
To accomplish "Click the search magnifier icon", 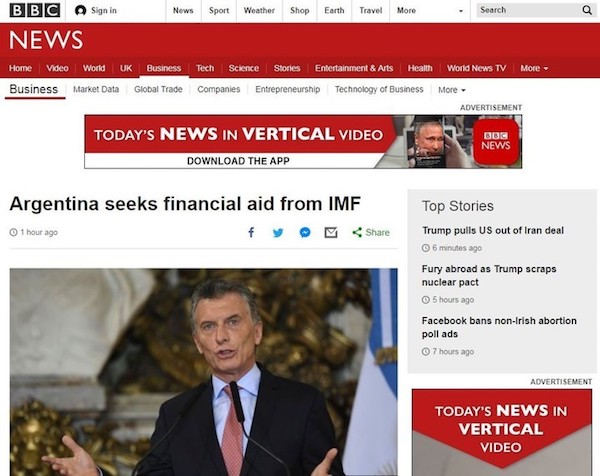I will click(586, 10).
